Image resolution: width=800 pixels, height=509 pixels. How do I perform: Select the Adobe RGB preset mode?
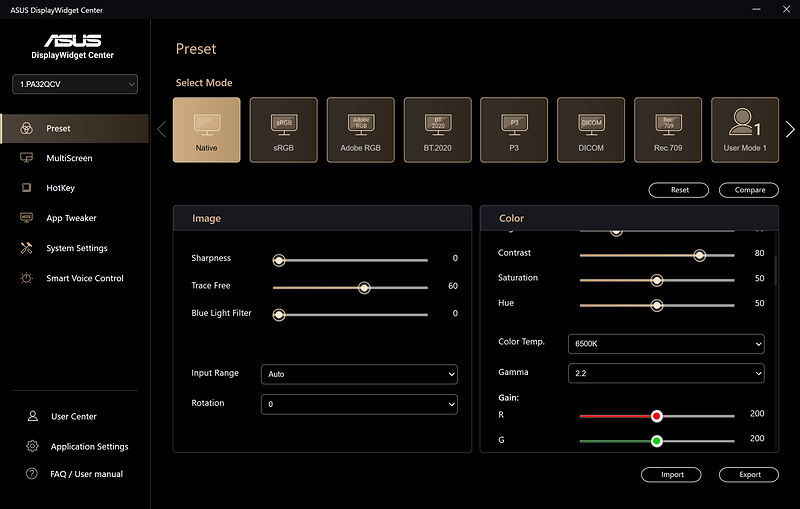click(360, 129)
